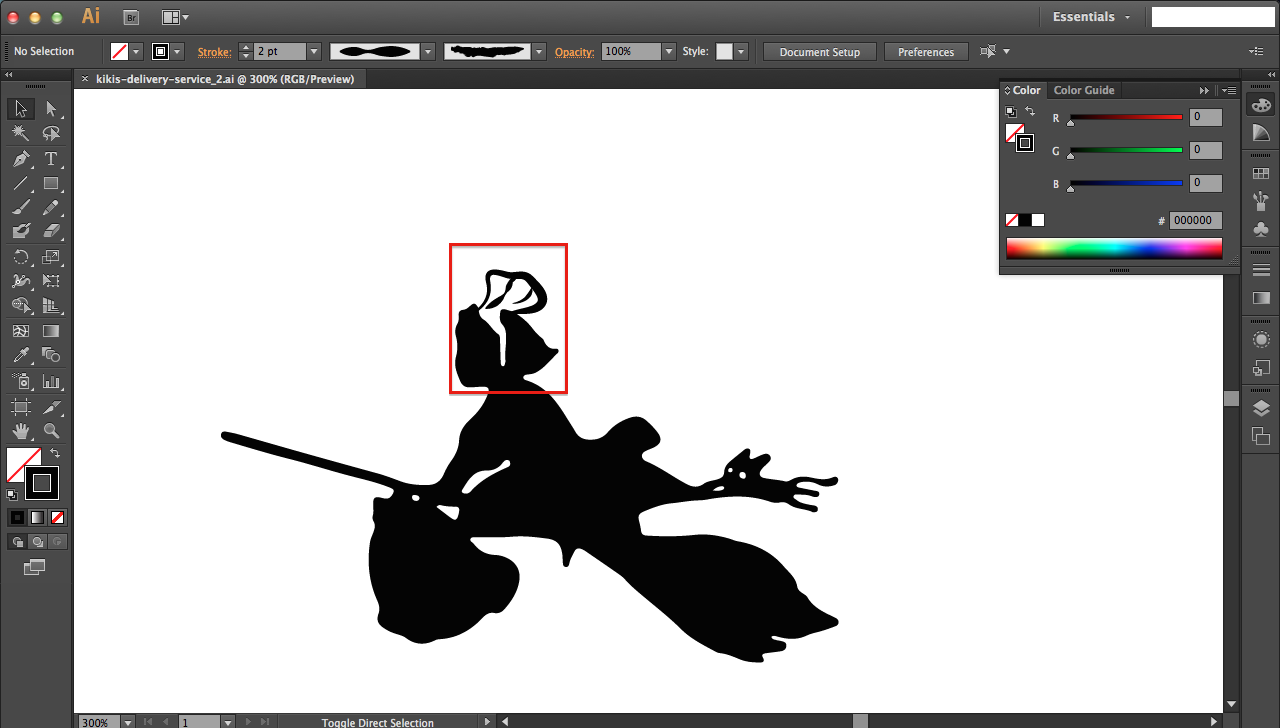Select the Pen tool
The height and width of the screenshot is (728, 1280).
(21, 159)
